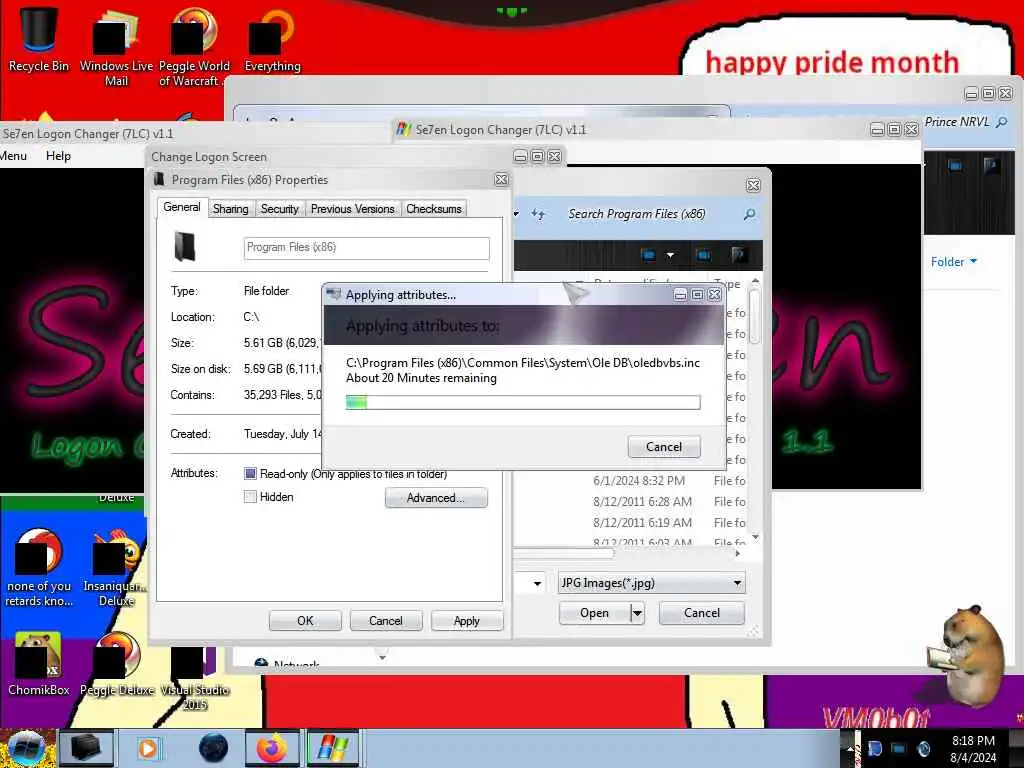The width and height of the screenshot is (1024, 768).
Task: Click the Applying attributes progress bar
Action: (523, 402)
